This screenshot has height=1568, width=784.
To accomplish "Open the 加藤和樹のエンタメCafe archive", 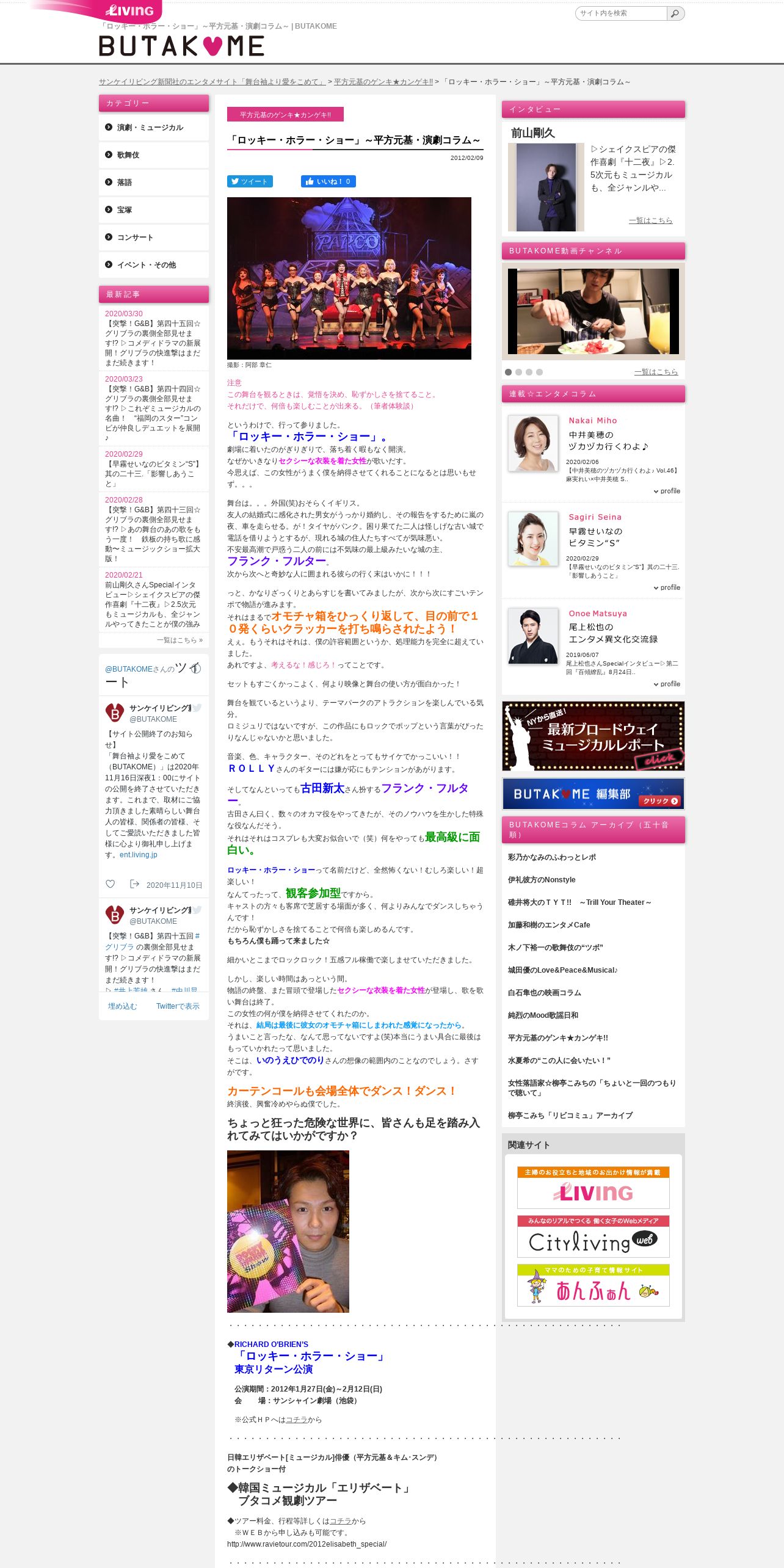I will [549, 925].
